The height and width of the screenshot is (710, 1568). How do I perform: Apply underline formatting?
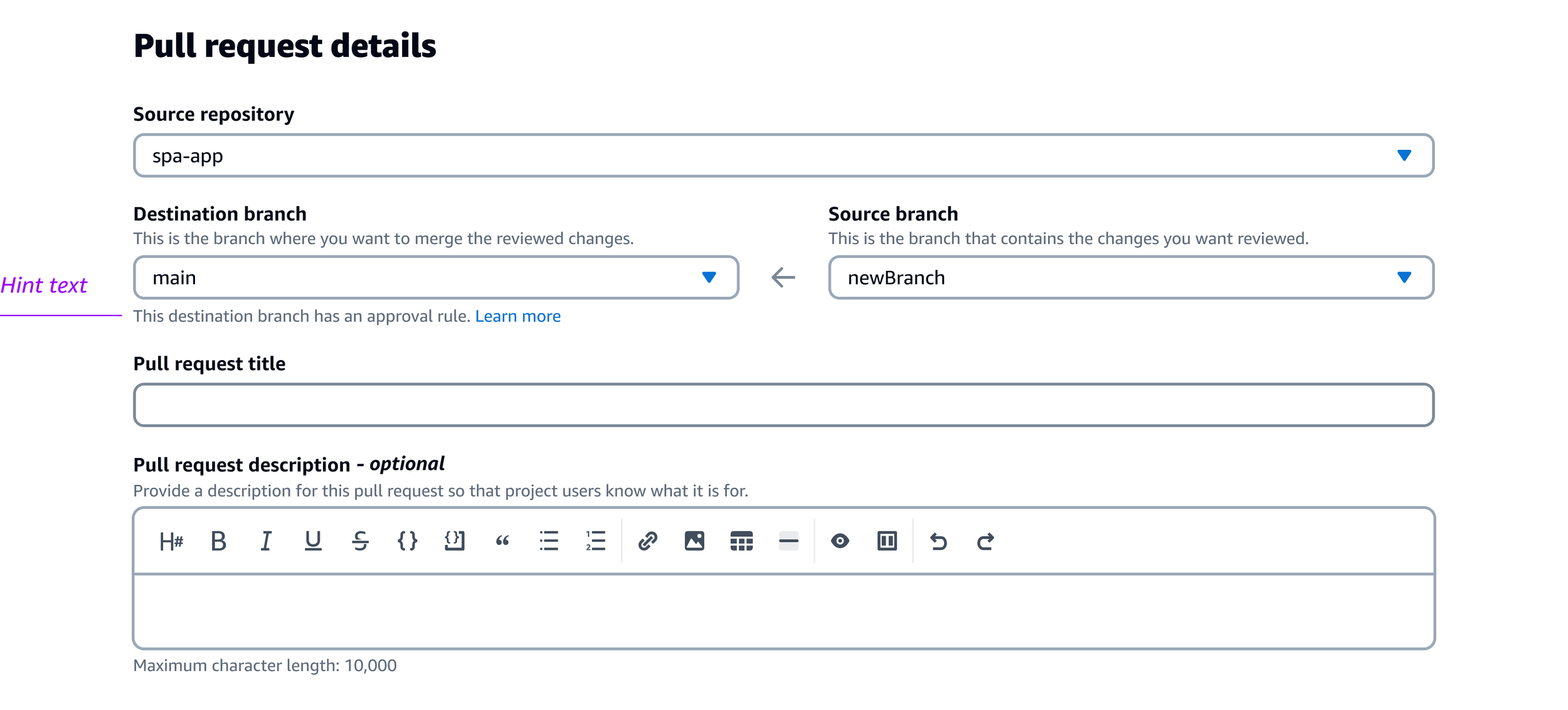[x=313, y=541]
